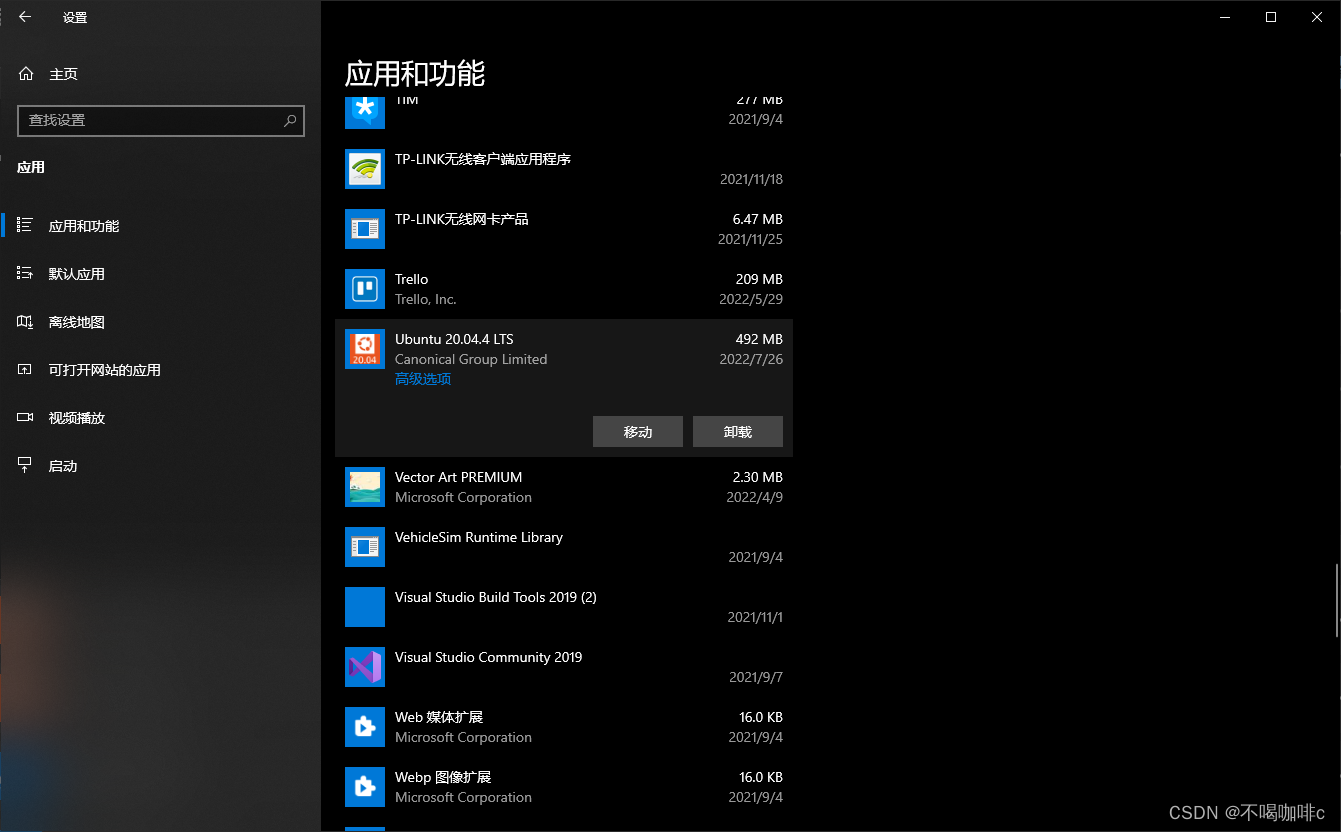Click the Ubuntu 20.04 app icon
The image size is (1341, 832).
[365, 349]
